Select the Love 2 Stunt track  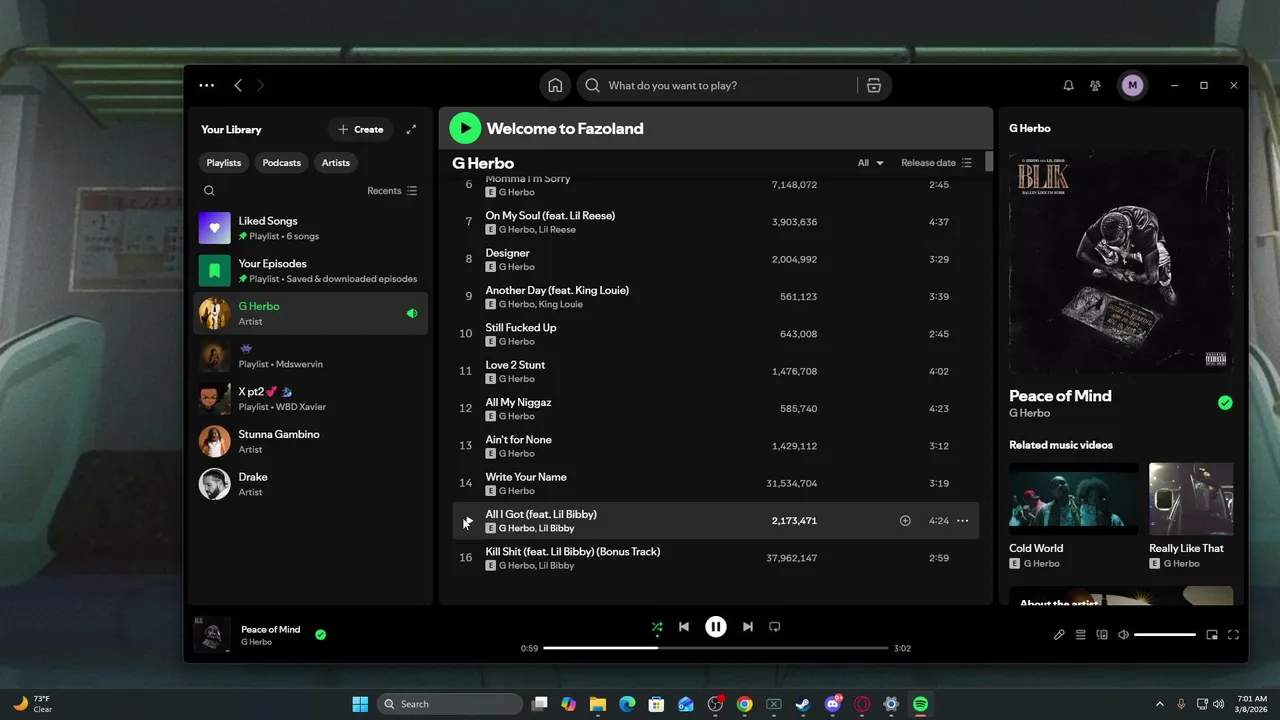click(x=716, y=372)
